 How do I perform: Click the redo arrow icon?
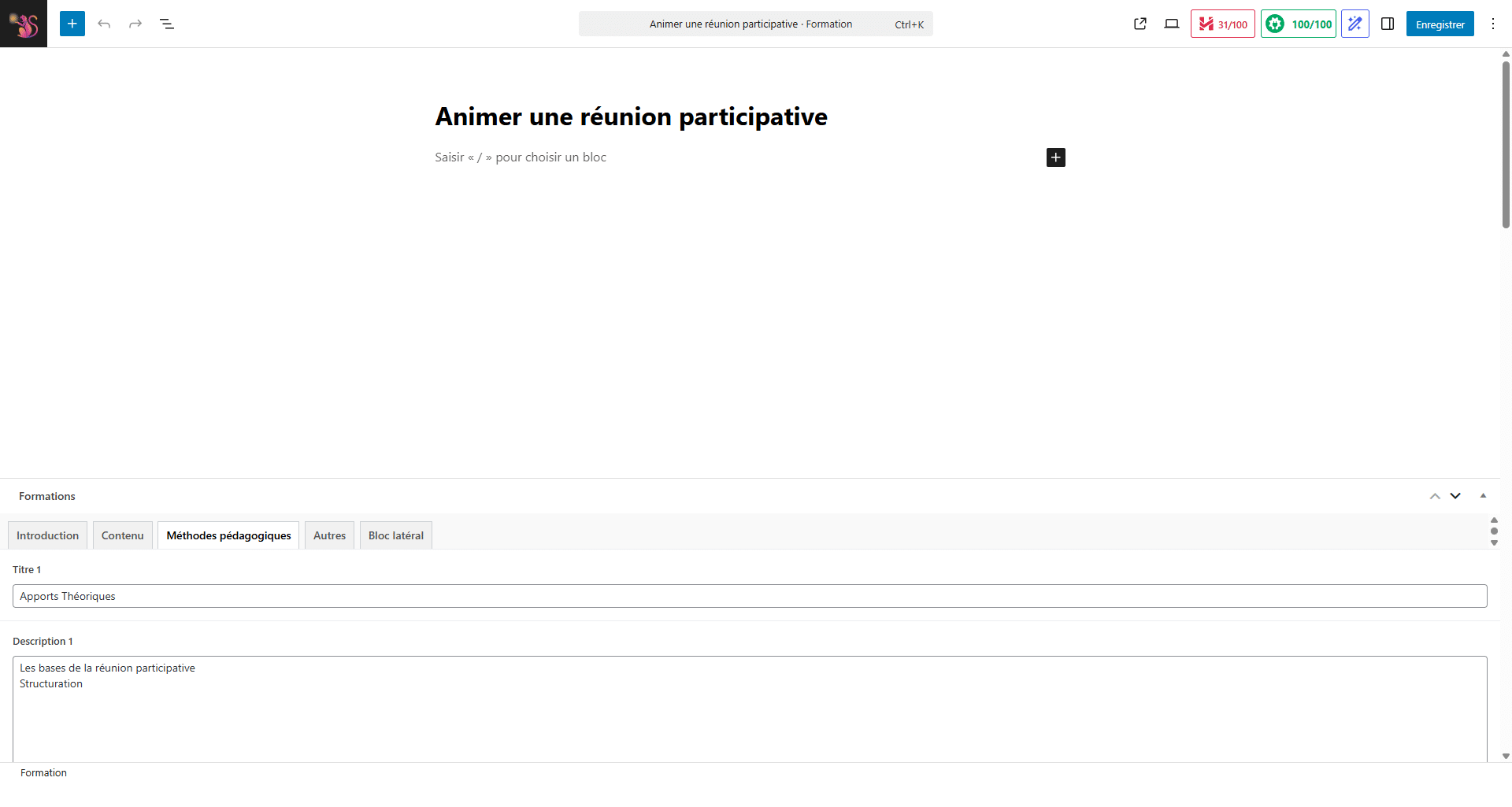(x=135, y=24)
